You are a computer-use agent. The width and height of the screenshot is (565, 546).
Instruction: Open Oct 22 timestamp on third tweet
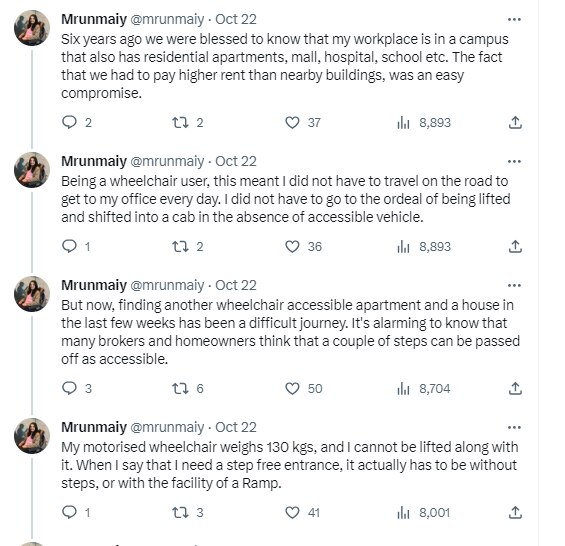click(x=236, y=285)
